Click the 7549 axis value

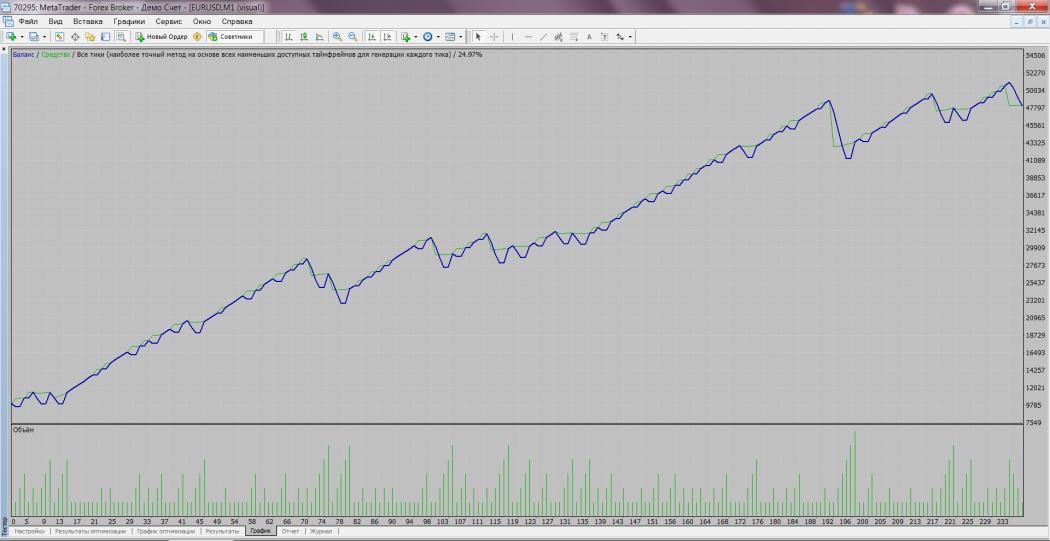[1034, 422]
